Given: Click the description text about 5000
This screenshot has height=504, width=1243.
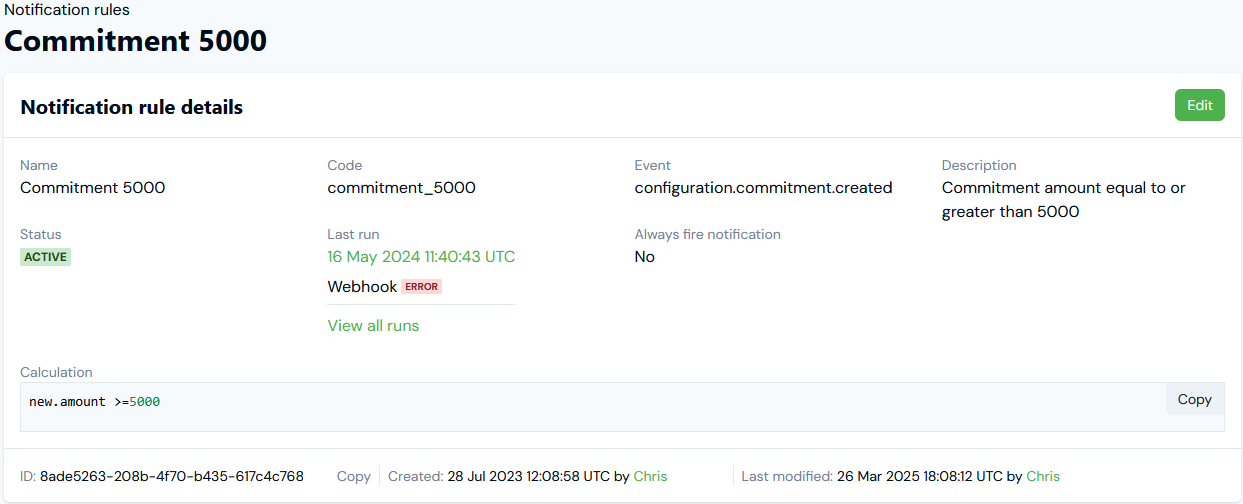Looking at the screenshot, I should (x=1063, y=200).
